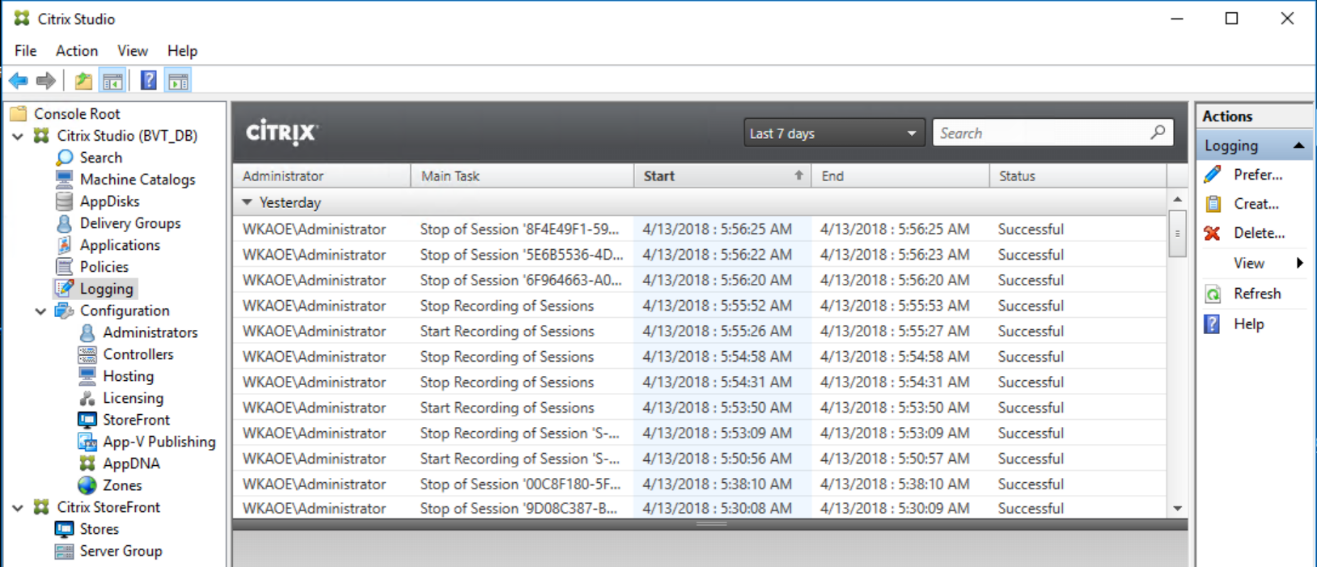Click Refresh in the Actions pane

point(1256,294)
